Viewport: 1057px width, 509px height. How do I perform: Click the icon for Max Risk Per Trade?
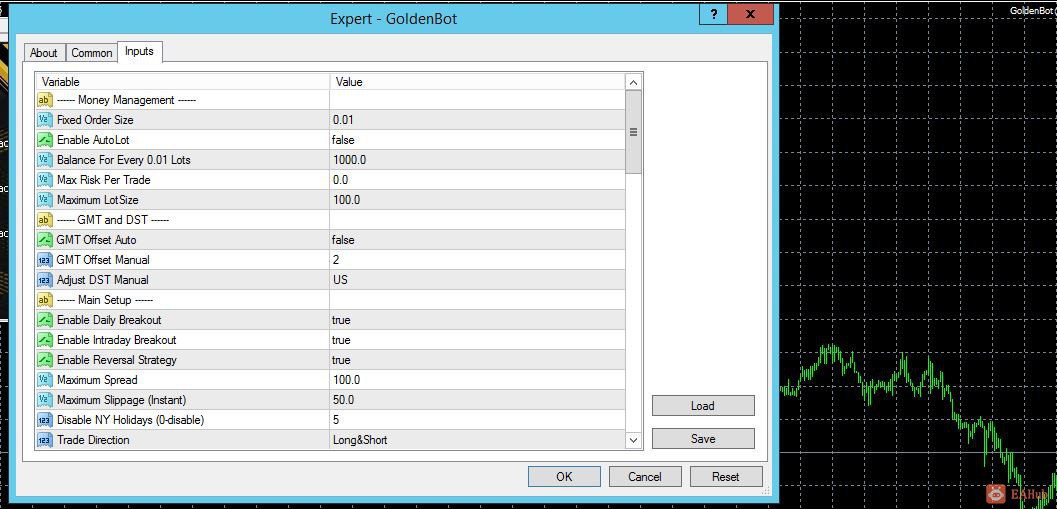click(x=44, y=180)
